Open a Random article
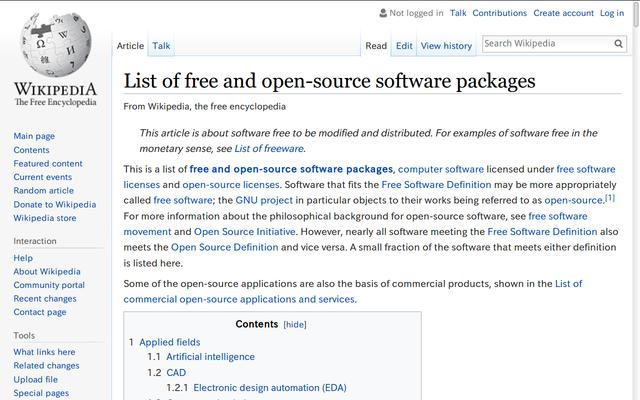640x400 pixels. [x=44, y=191]
